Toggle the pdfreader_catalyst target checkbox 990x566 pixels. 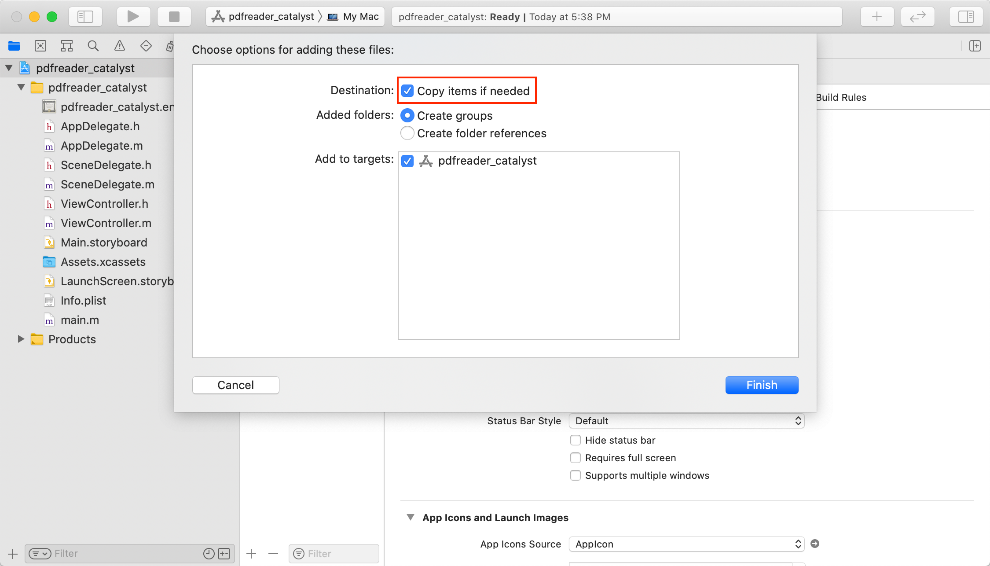tap(408, 161)
